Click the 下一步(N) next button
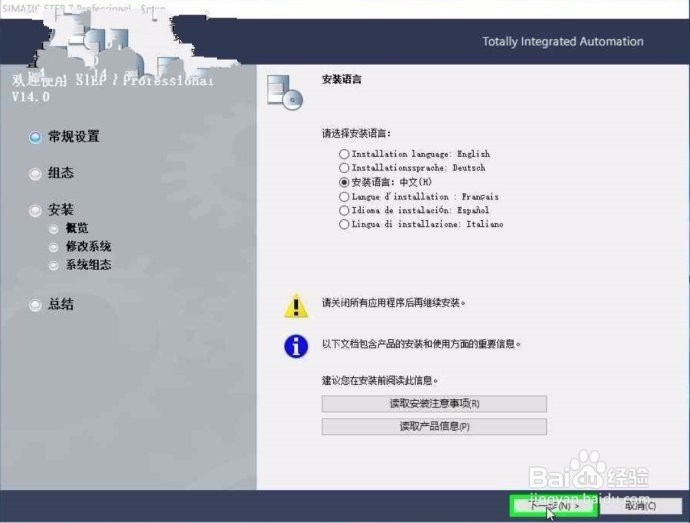The height and width of the screenshot is (523, 690). pyautogui.click(x=554, y=506)
